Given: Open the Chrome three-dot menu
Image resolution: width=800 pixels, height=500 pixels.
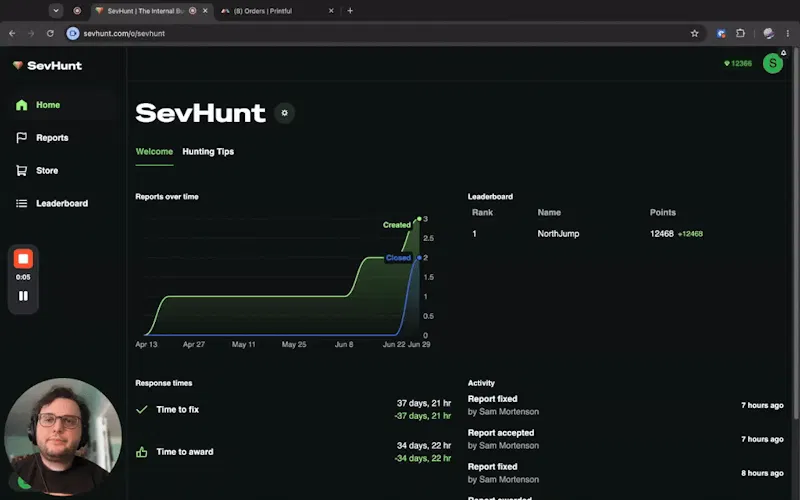Looking at the screenshot, I should click(788, 33).
